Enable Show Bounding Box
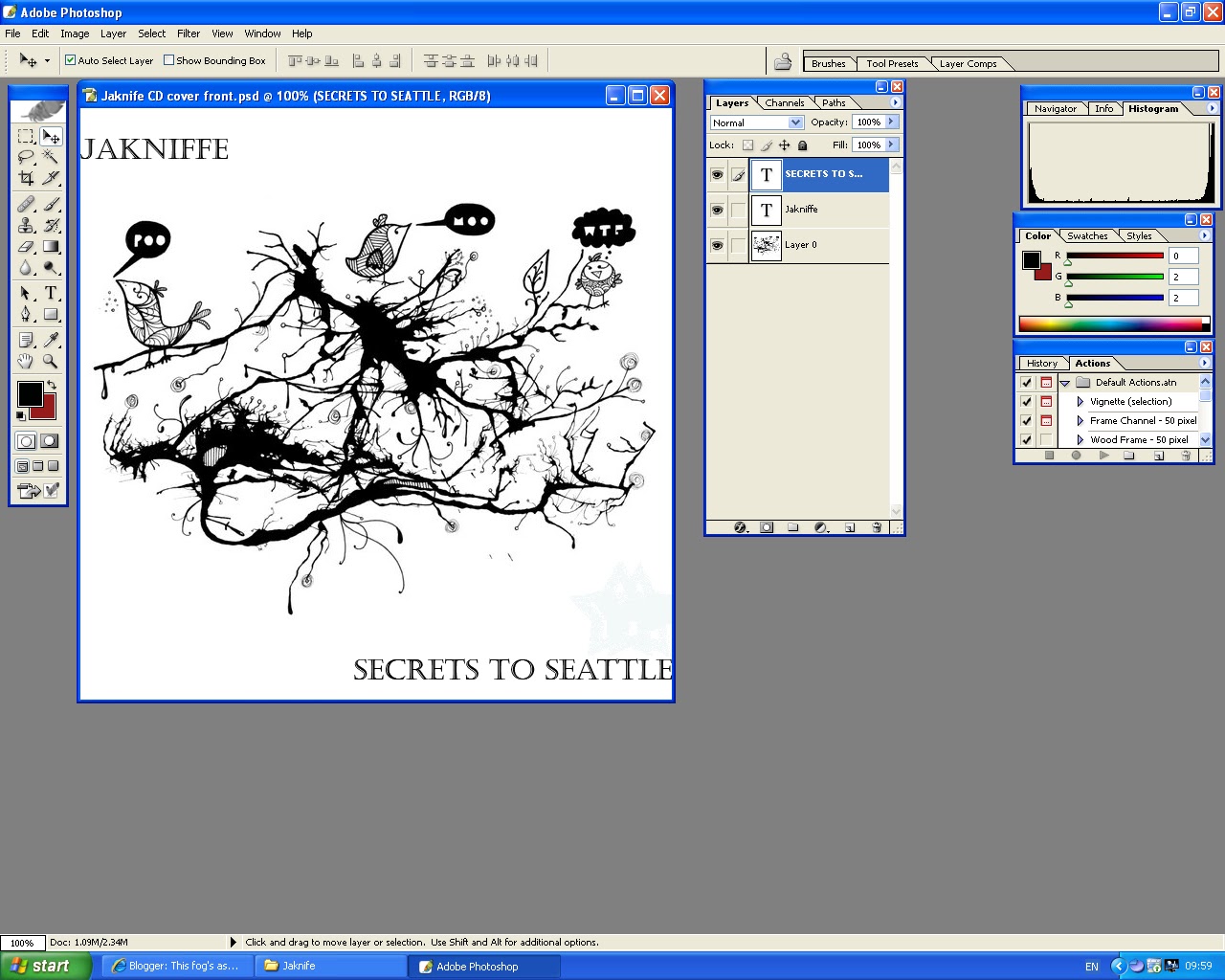The height and width of the screenshot is (980, 1225). tap(168, 60)
